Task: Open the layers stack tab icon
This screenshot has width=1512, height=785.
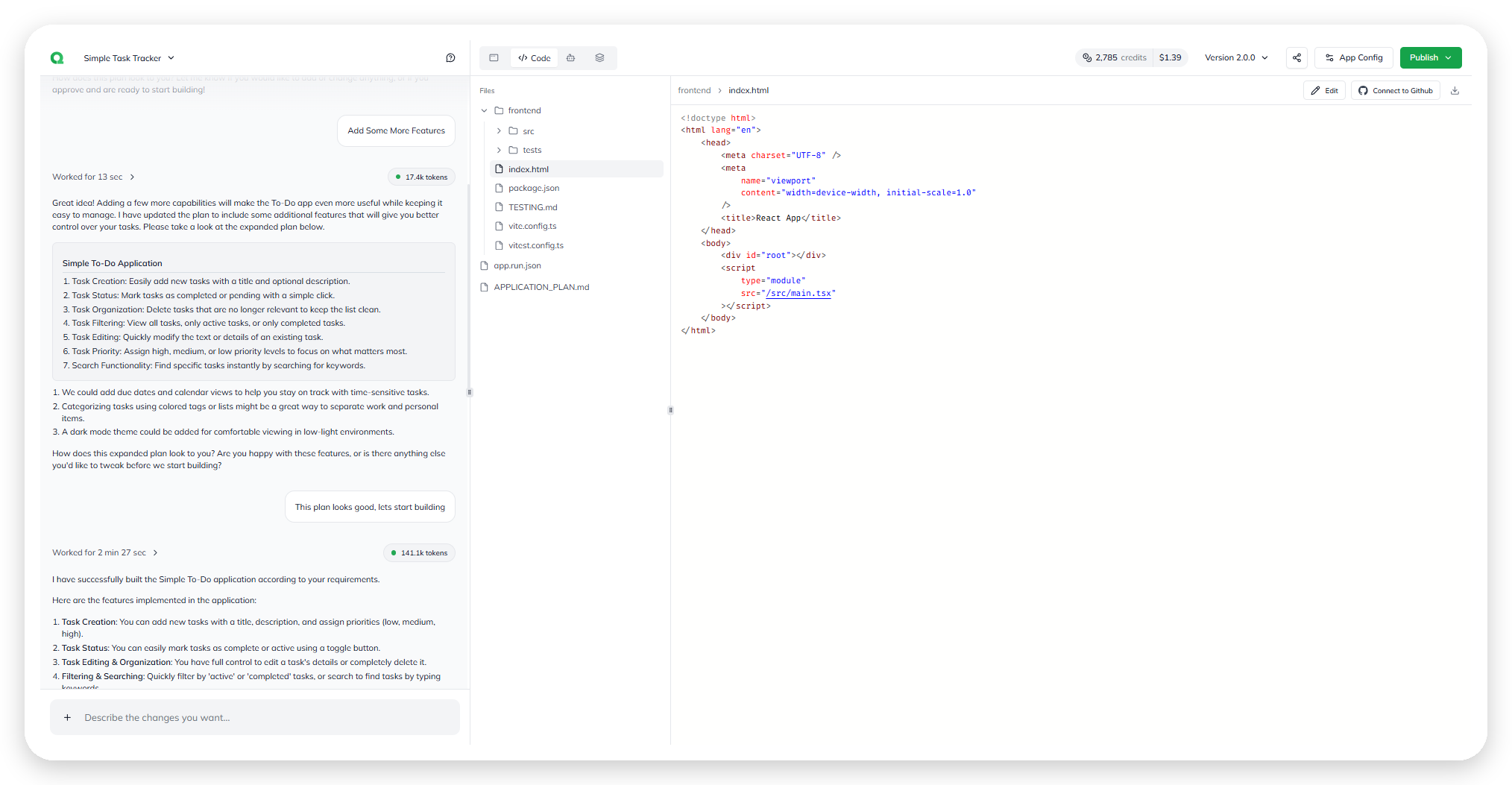Action: [599, 57]
